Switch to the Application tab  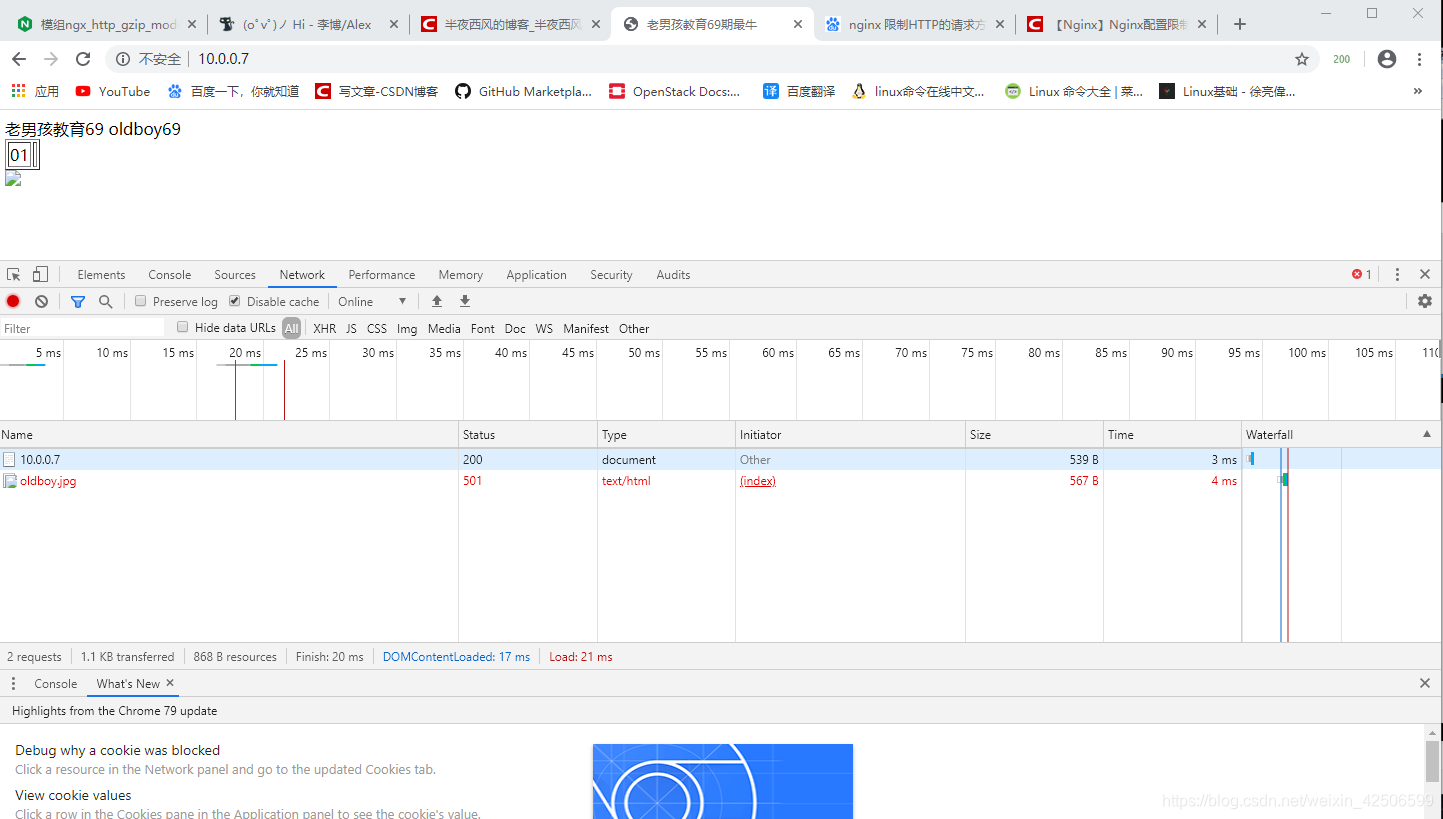click(536, 274)
